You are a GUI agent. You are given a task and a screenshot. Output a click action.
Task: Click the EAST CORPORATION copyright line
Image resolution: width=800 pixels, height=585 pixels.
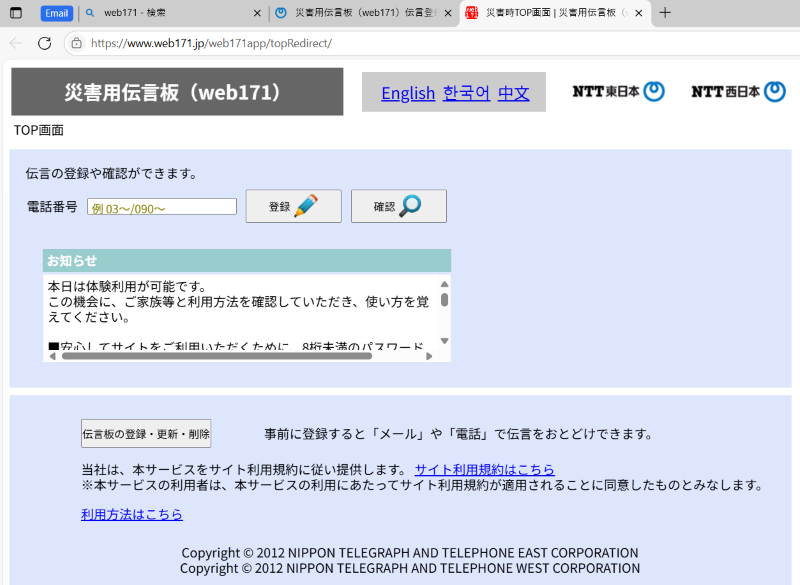(410, 553)
